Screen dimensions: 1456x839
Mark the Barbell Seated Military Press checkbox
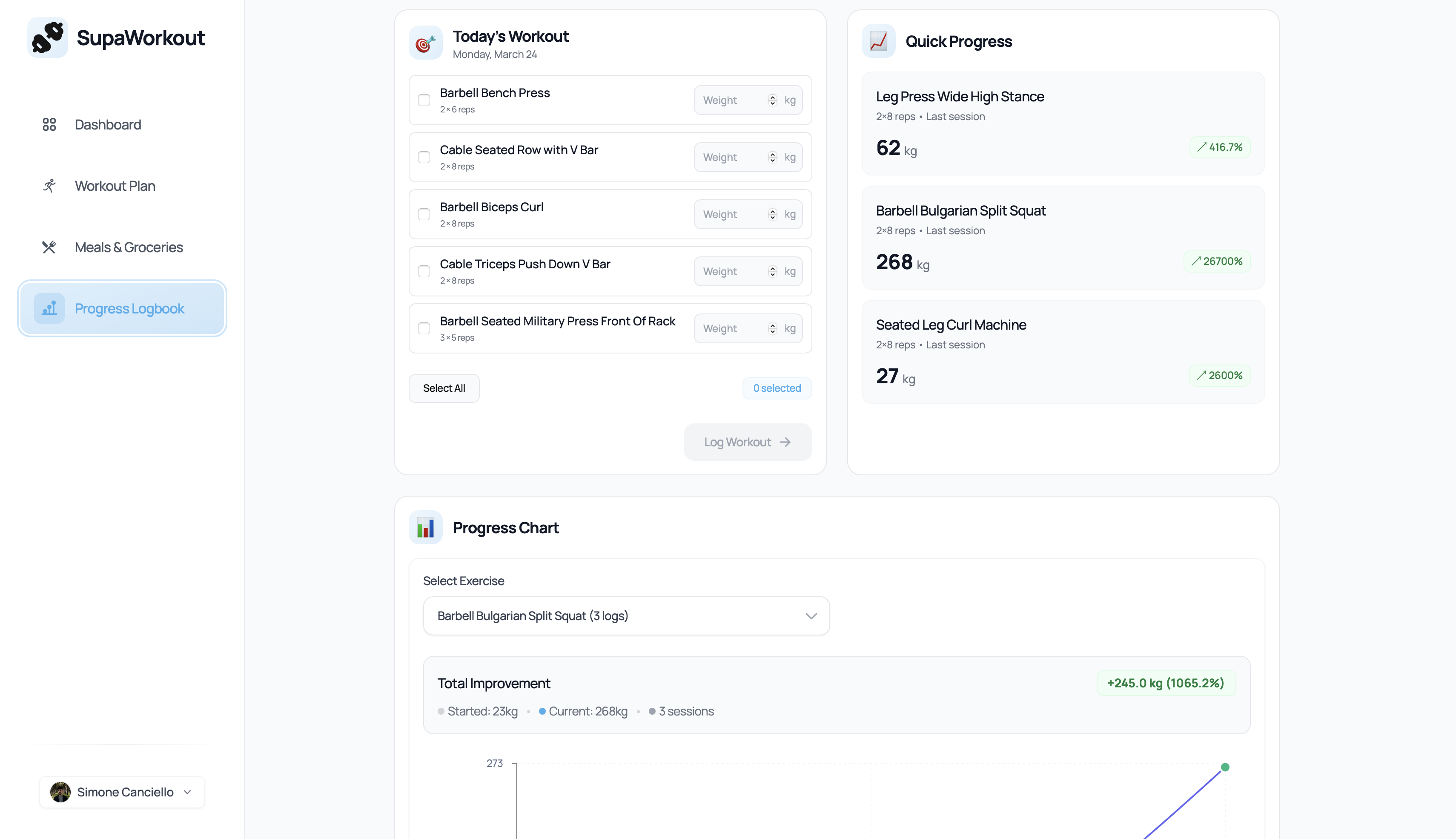(424, 328)
